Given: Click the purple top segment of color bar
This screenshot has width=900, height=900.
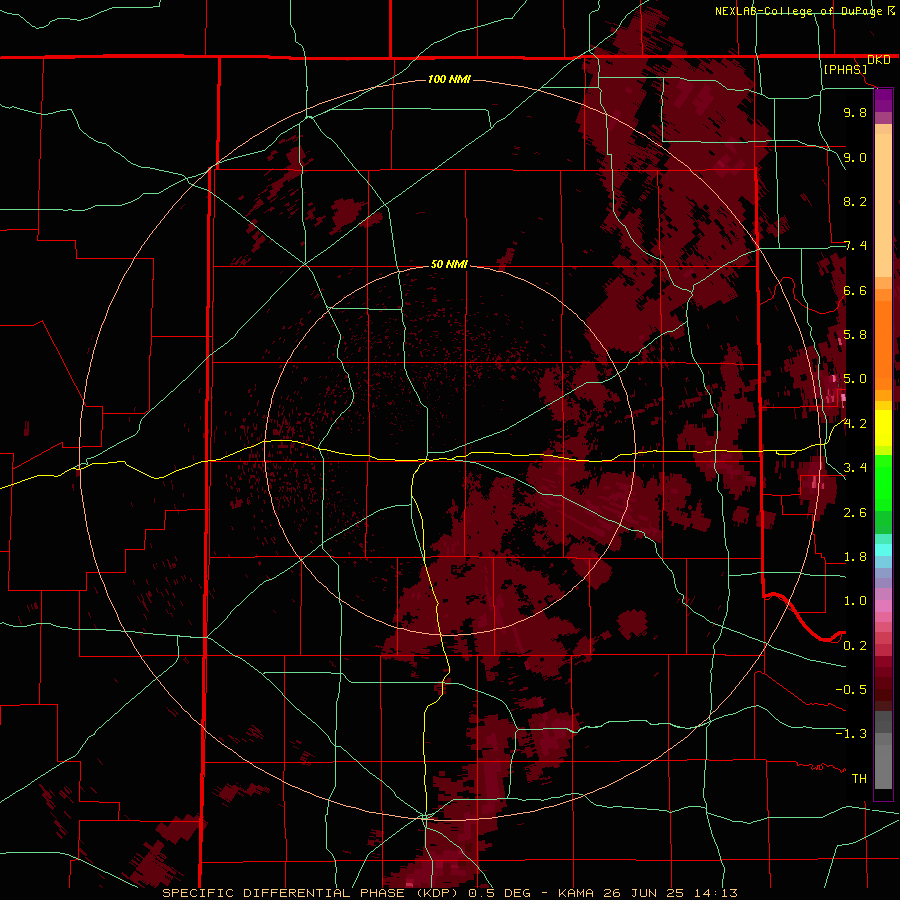Looking at the screenshot, I should pyautogui.click(x=883, y=100).
